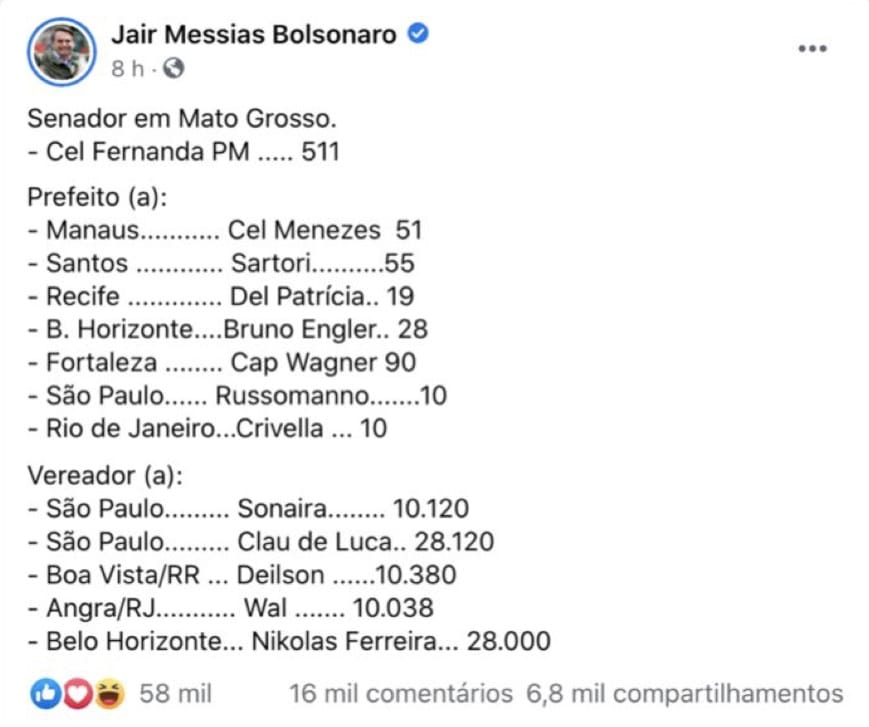The height and width of the screenshot is (727, 869).
Task: Click the Senador em Mato Grosso line
Action: coord(182,119)
